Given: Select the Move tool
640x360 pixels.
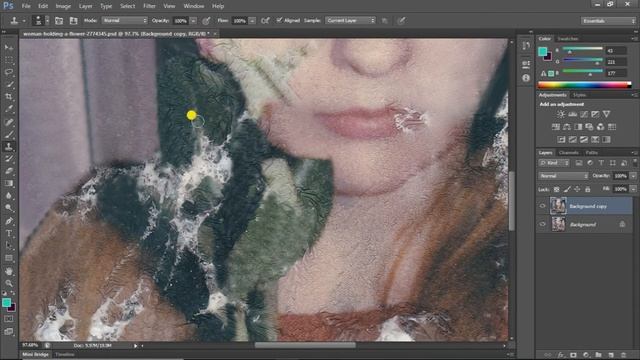Looking at the screenshot, I should pos(9,48).
